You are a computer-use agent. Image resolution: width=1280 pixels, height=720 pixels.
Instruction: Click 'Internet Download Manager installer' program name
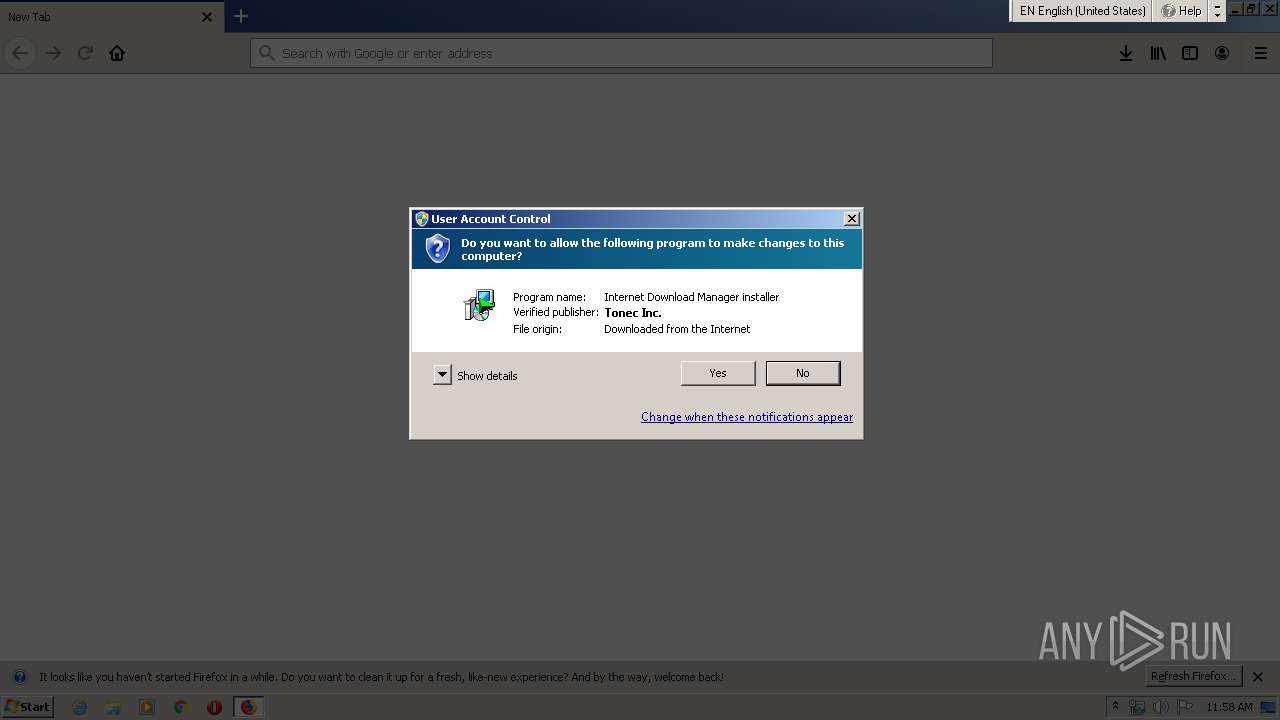tap(691, 297)
